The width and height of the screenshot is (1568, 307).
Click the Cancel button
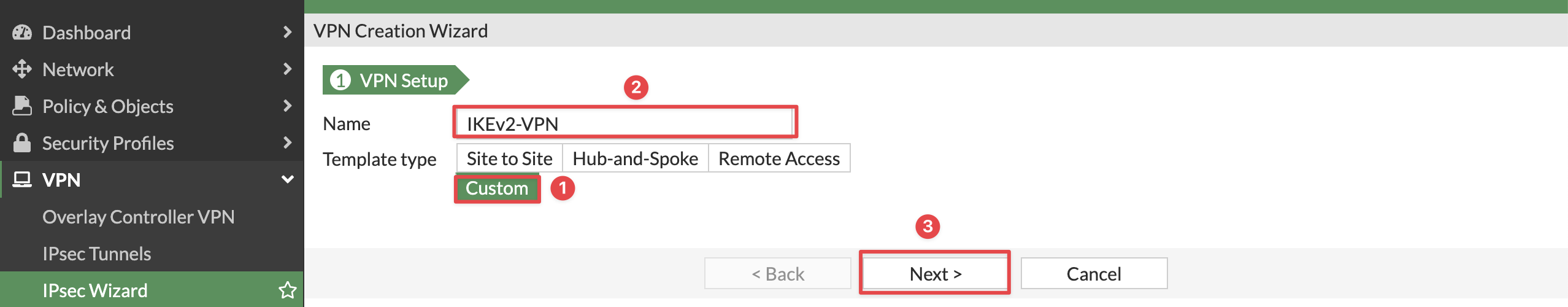(1094, 273)
